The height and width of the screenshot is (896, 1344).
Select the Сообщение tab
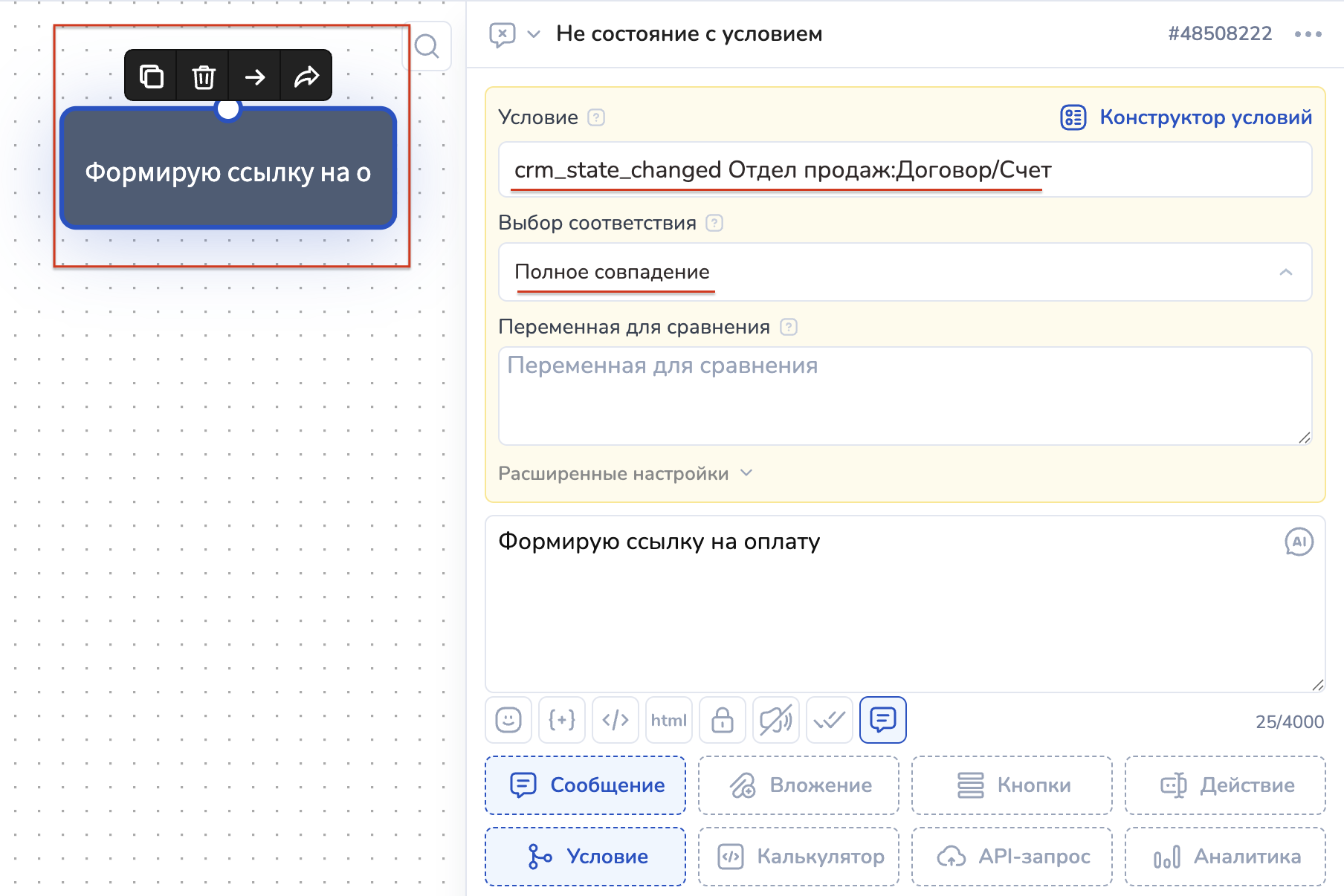[586, 785]
